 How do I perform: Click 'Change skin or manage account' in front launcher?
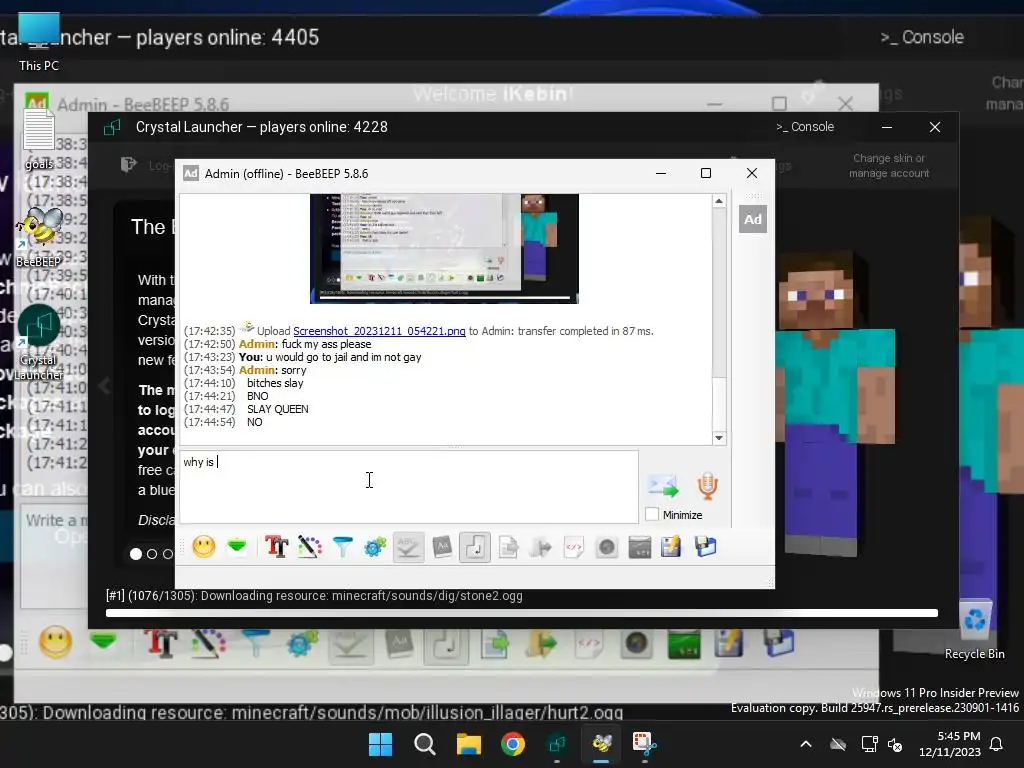(889, 165)
